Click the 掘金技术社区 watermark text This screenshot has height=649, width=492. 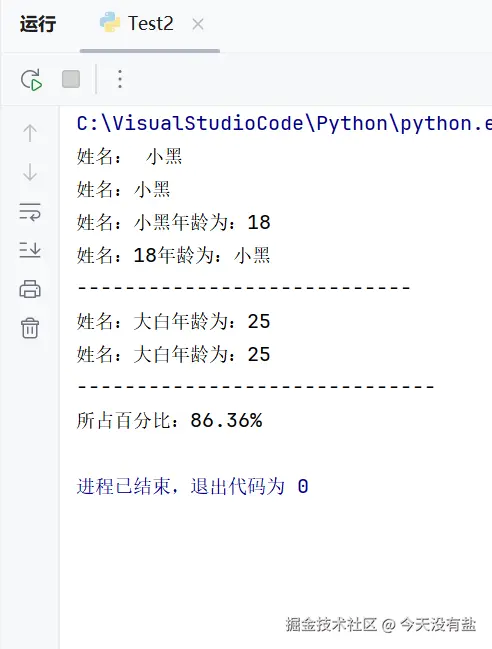pyautogui.click(x=331, y=625)
